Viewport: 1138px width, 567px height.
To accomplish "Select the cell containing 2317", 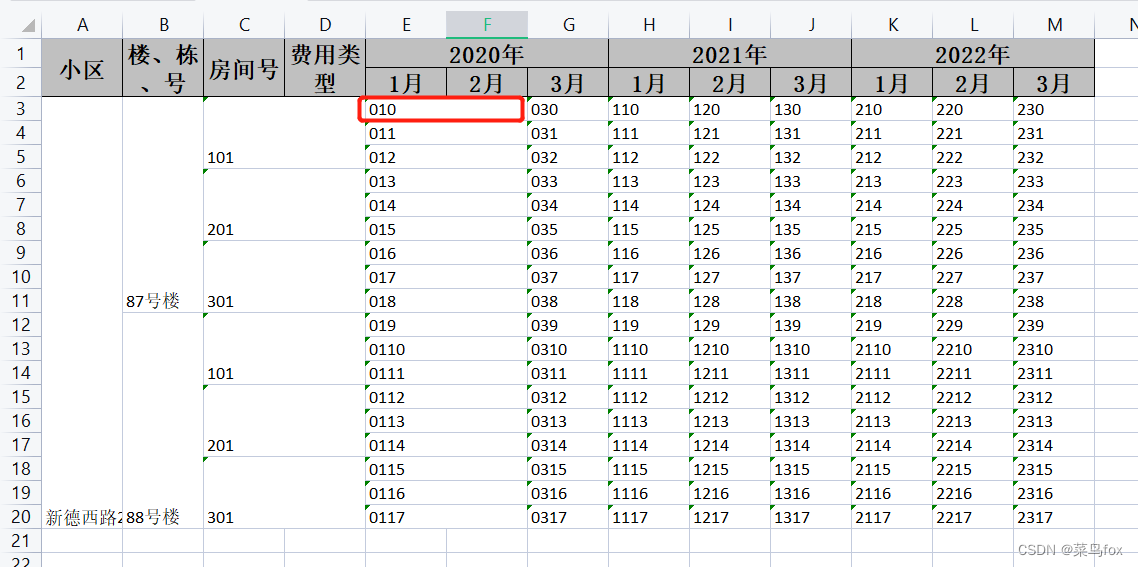I will [x=1054, y=517].
